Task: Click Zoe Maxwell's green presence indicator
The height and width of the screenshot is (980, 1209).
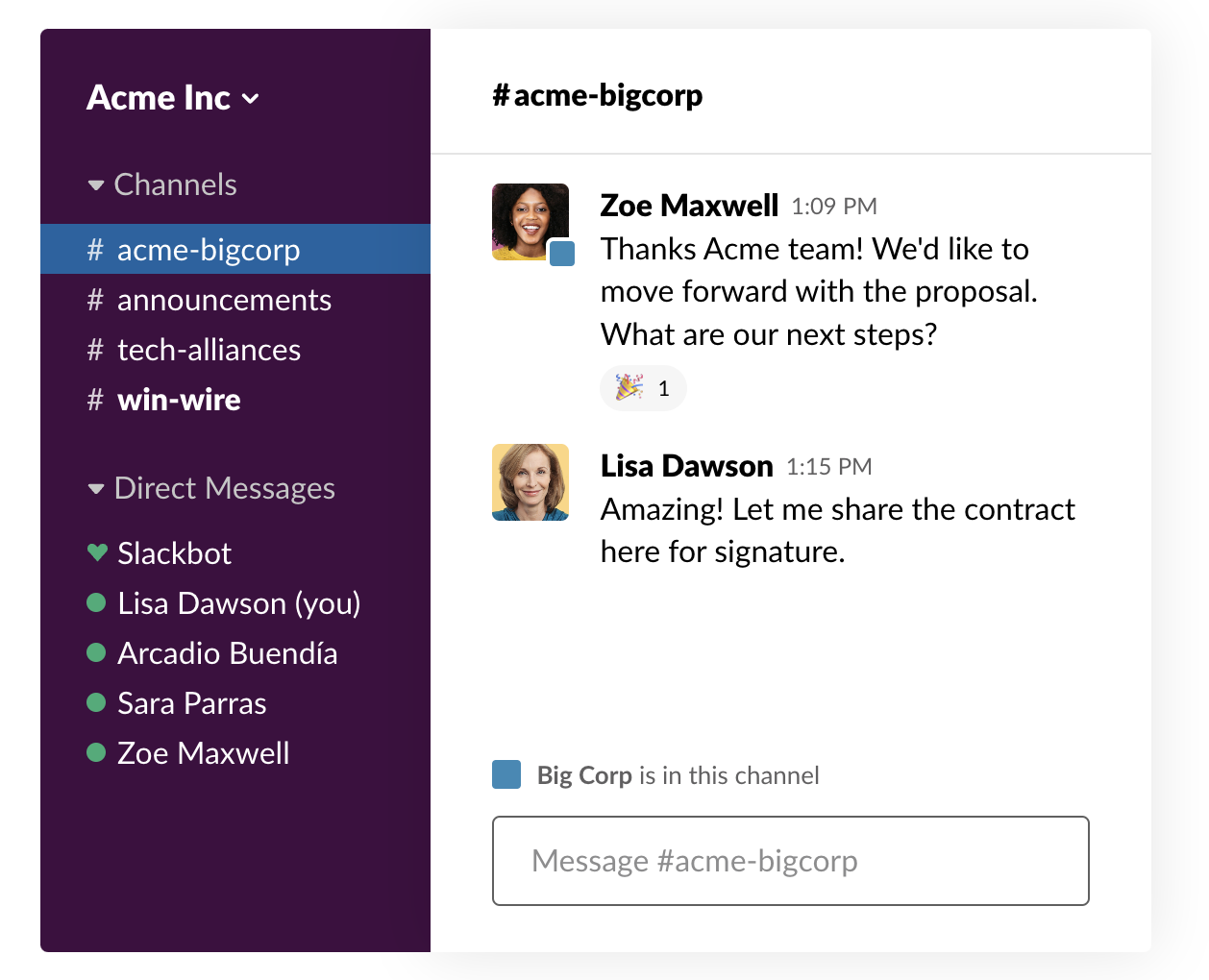Action: [x=96, y=753]
